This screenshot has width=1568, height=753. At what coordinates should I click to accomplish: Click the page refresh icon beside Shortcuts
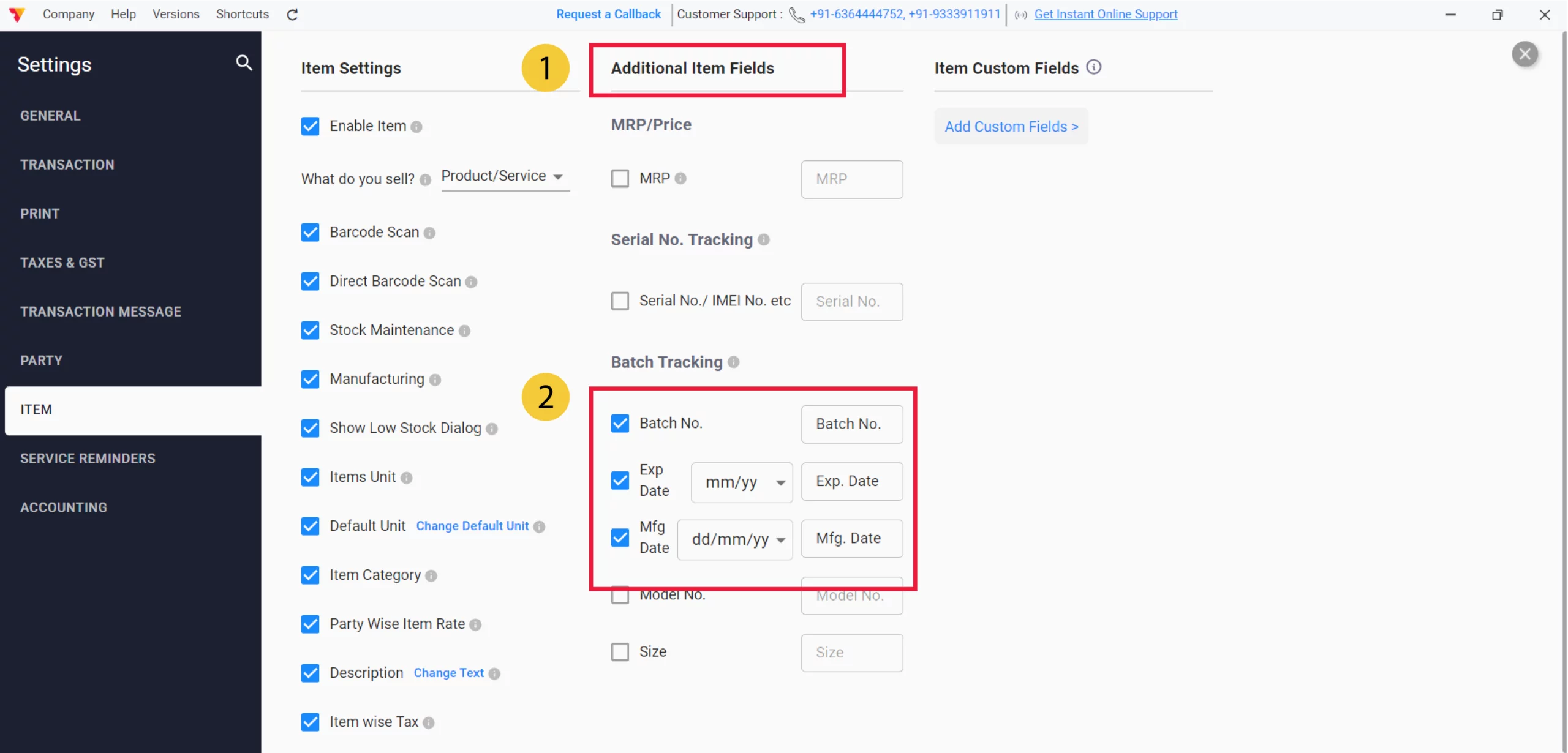coord(292,14)
